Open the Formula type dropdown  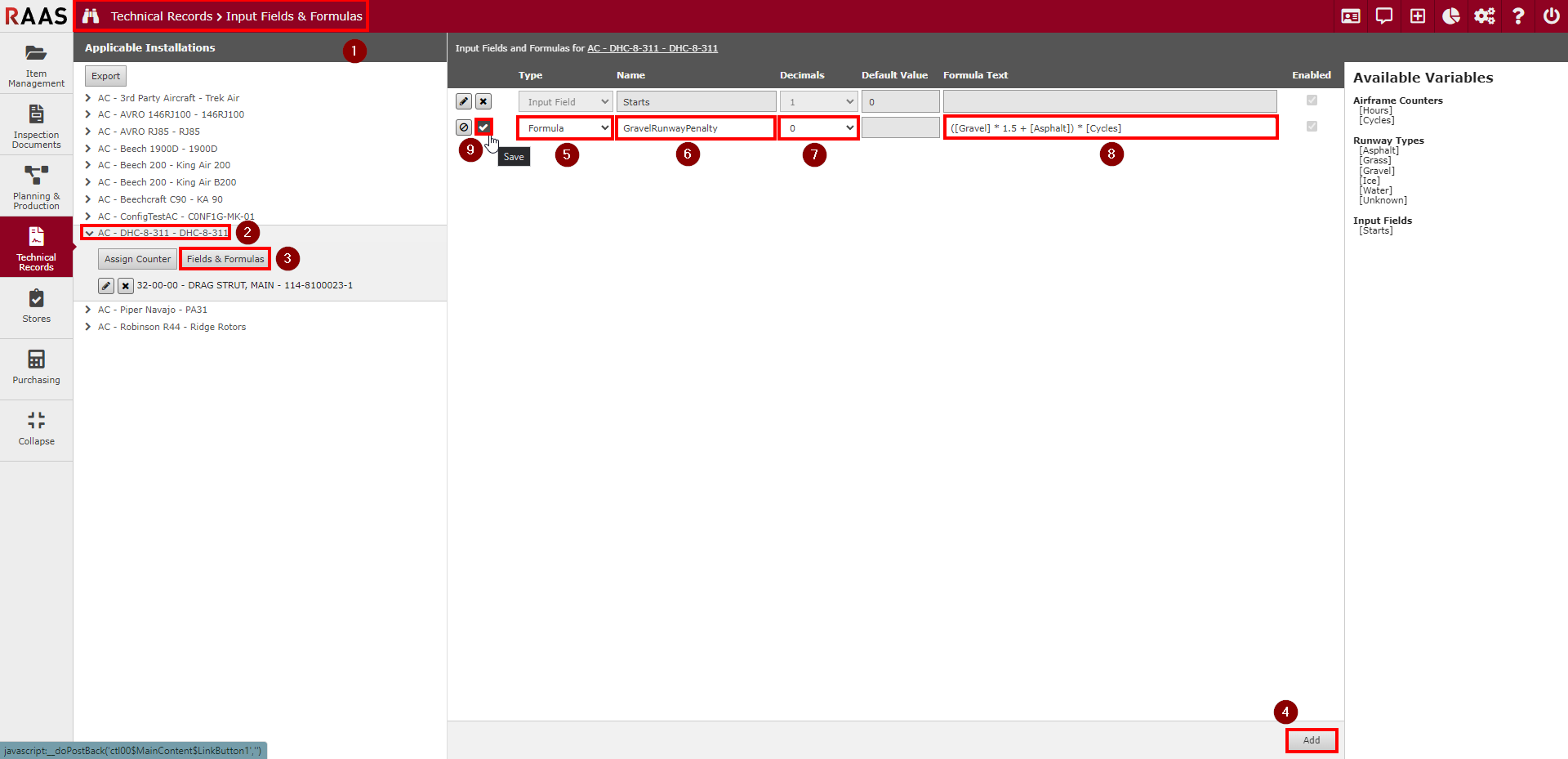[x=565, y=128]
